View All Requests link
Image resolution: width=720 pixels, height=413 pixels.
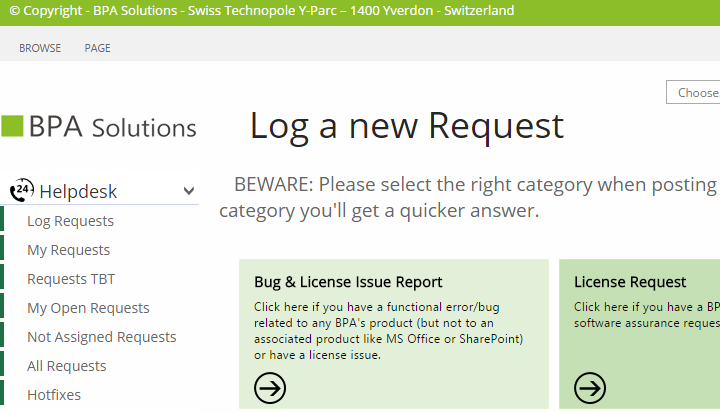(67, 366)
